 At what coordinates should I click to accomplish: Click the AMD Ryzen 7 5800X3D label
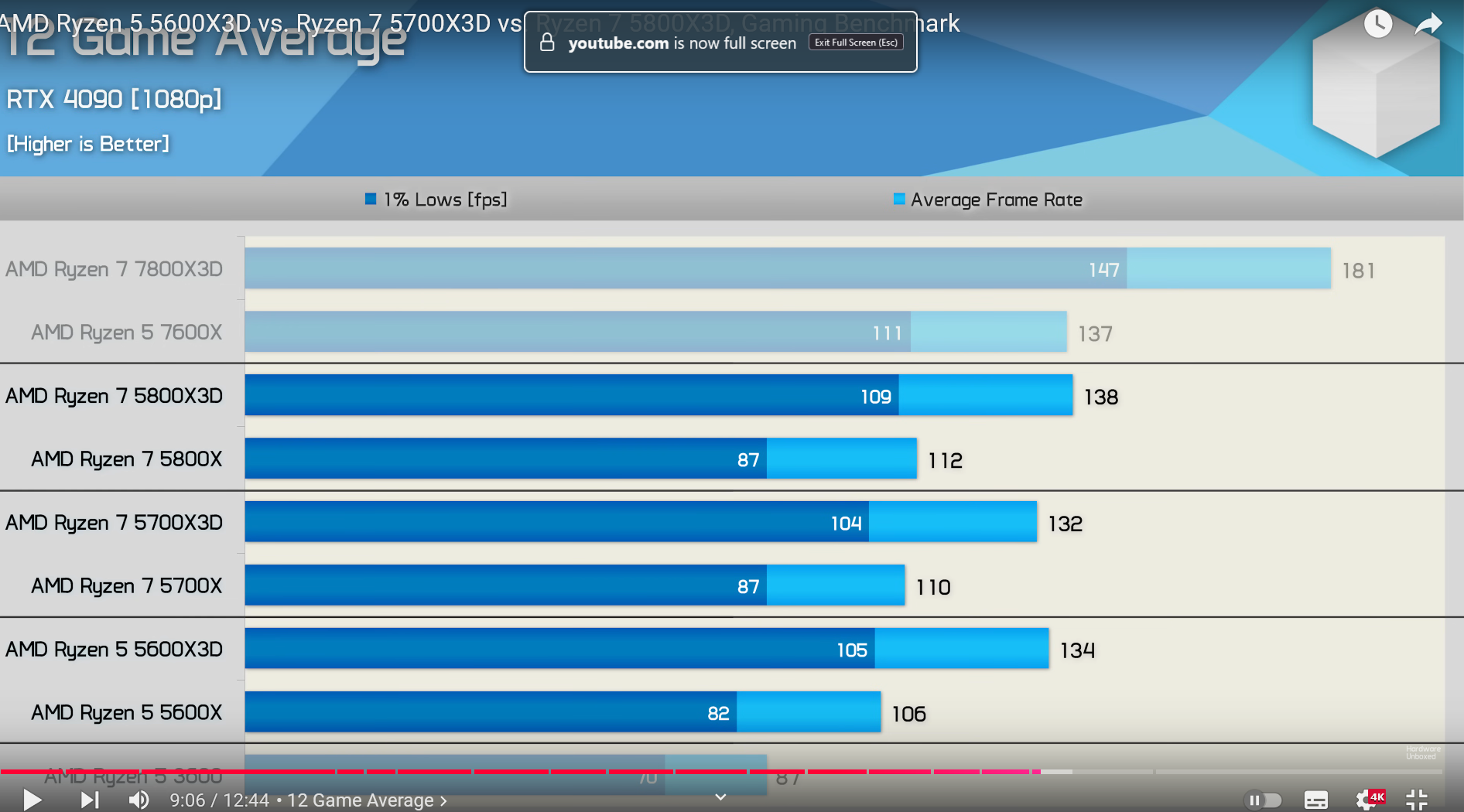coord(114,396)
